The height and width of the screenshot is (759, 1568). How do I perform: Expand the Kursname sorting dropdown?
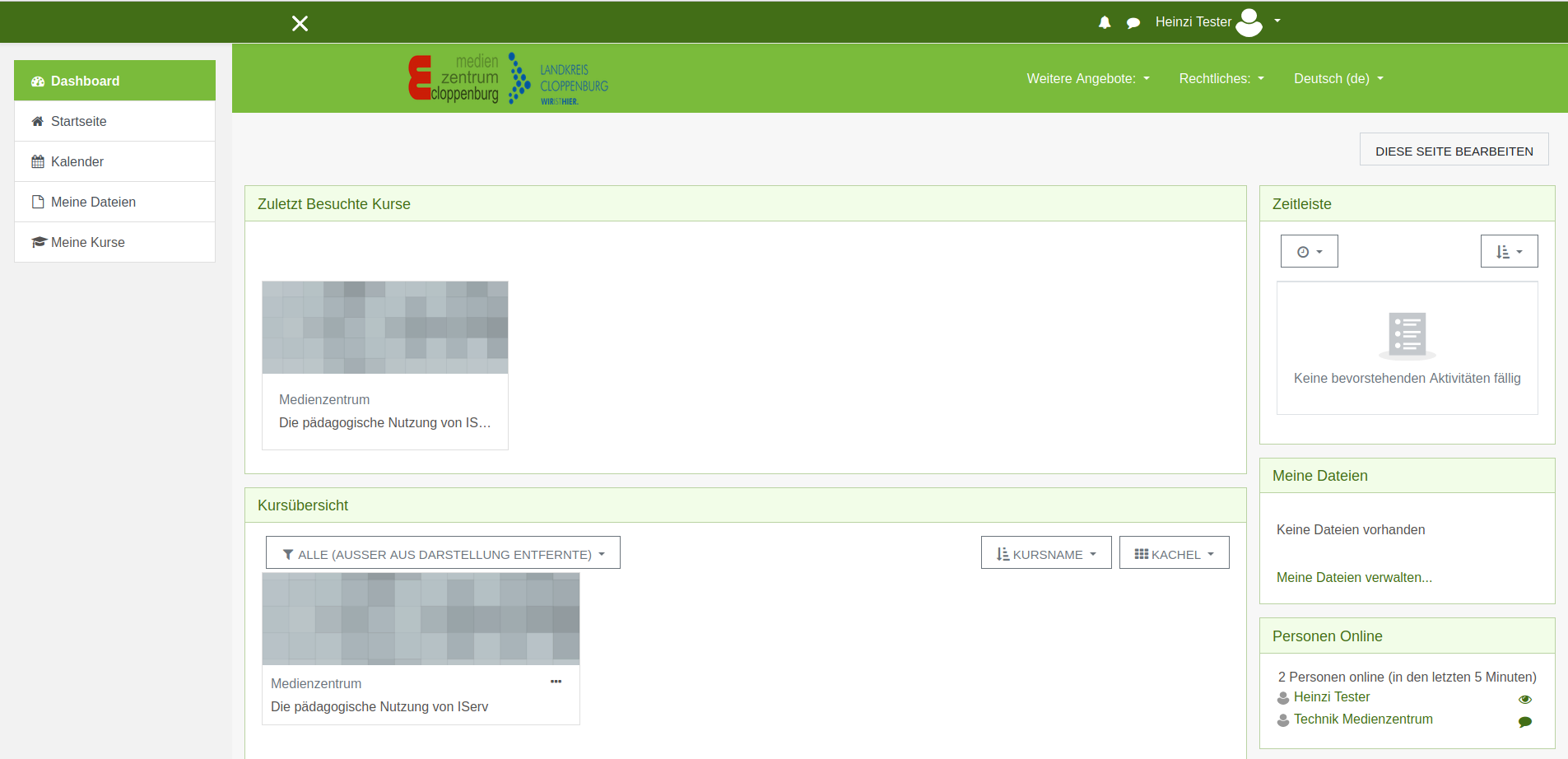pos(1045,554)
